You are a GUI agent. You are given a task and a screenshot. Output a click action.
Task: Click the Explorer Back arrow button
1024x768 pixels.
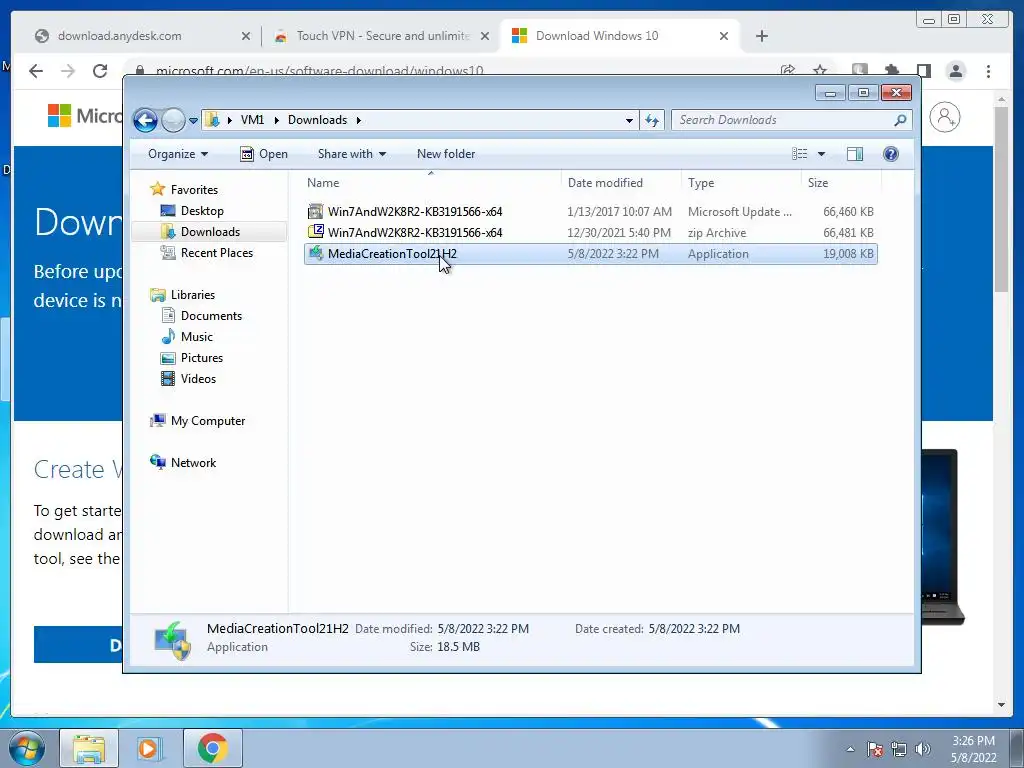(x=145, y=120)
